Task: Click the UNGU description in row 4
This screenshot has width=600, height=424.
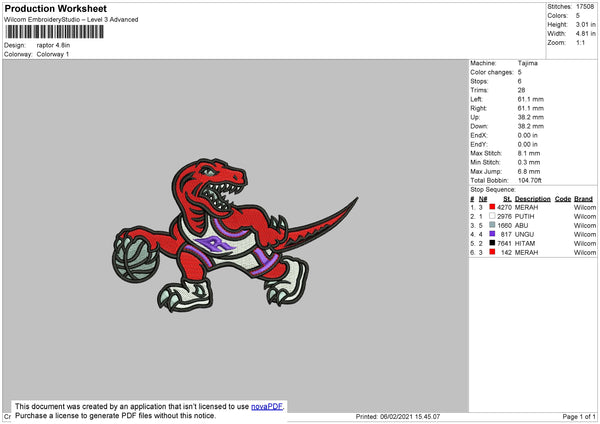Action: (524, 234)
